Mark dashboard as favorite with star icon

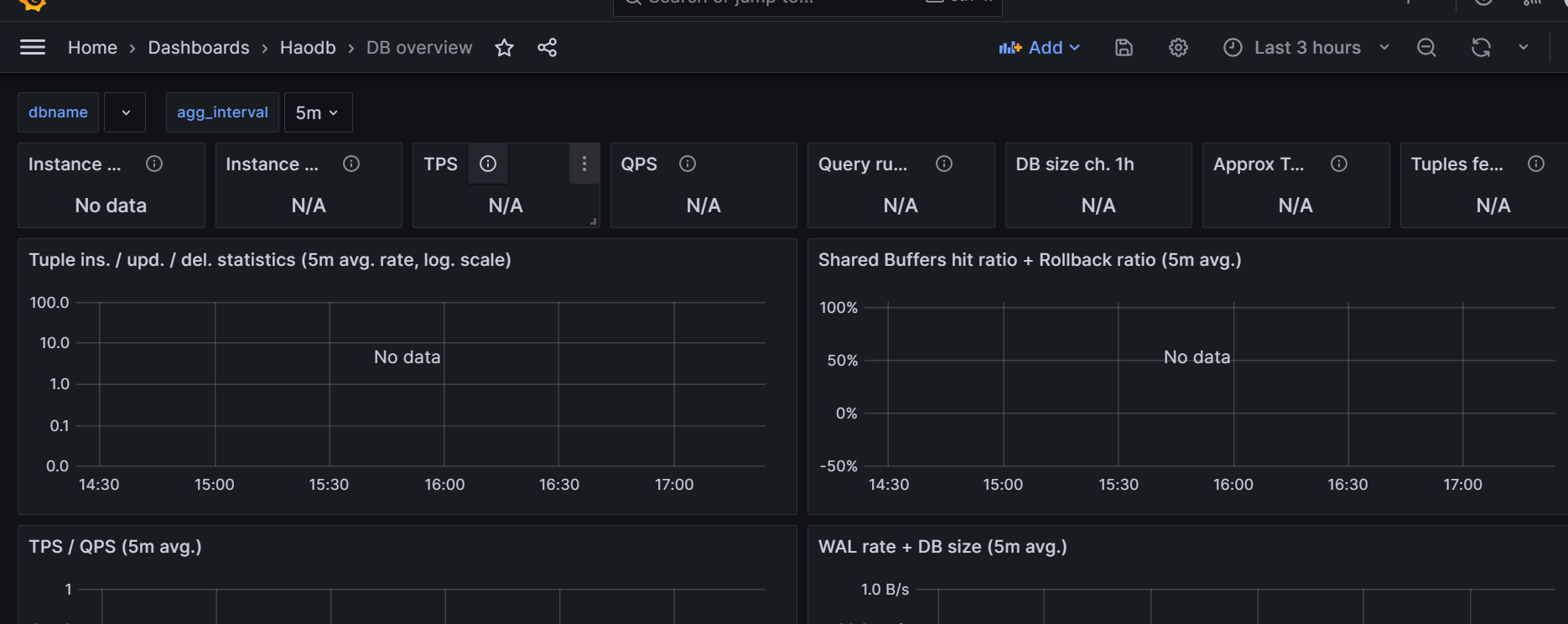click(504, 48)
